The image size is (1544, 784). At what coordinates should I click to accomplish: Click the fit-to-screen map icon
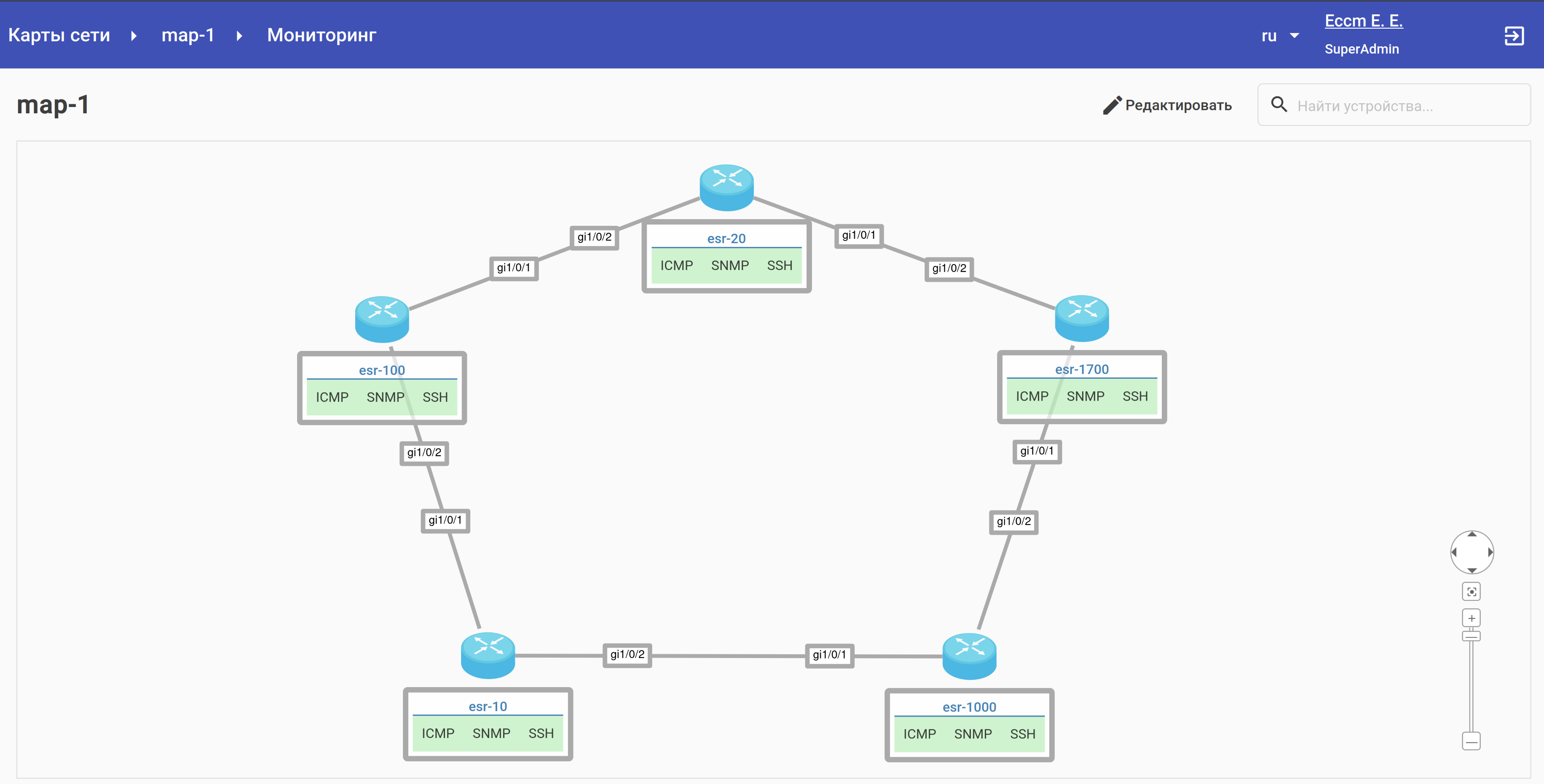click(x=1471, y=591)
